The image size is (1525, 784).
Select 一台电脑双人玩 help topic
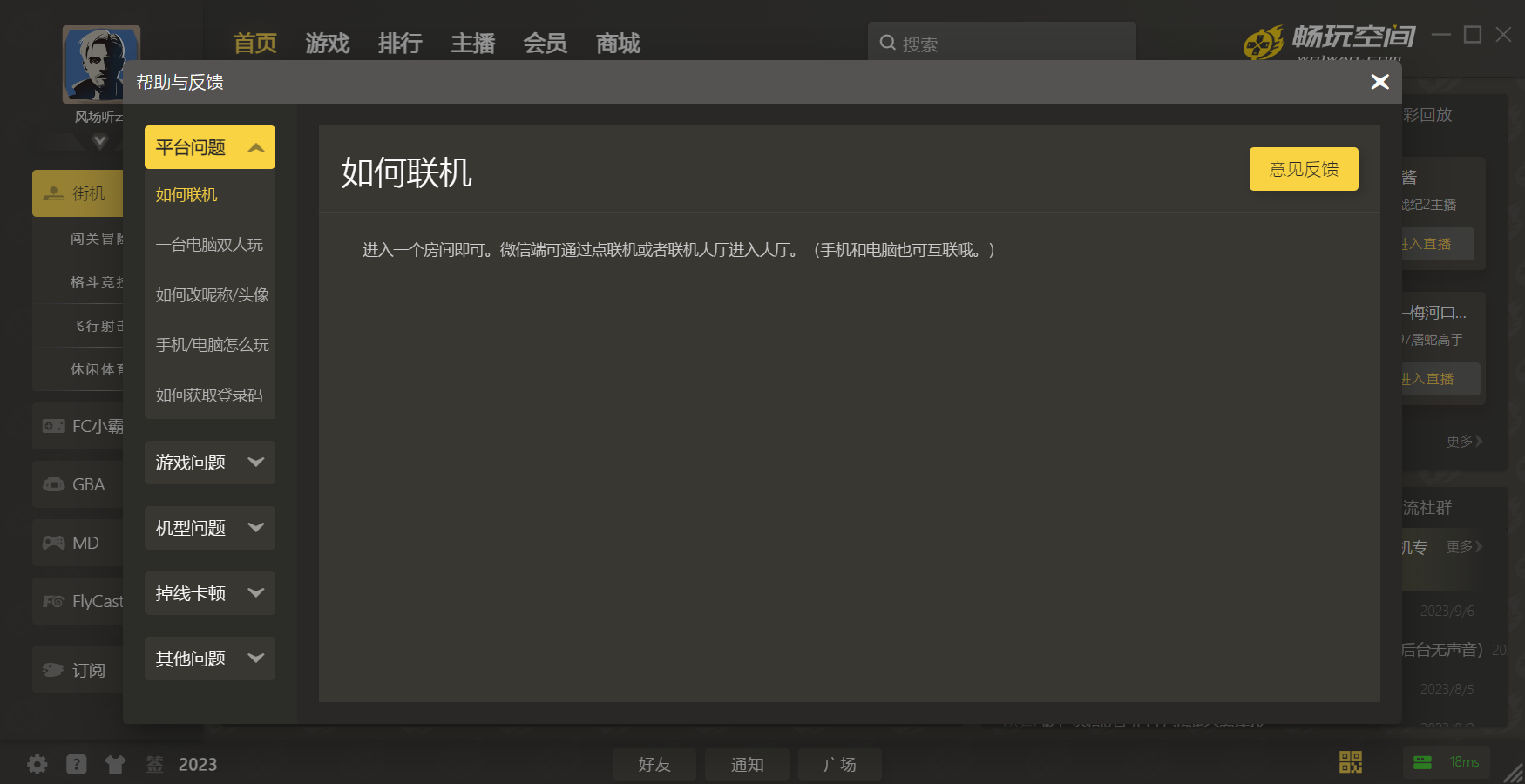click(210, 245)
